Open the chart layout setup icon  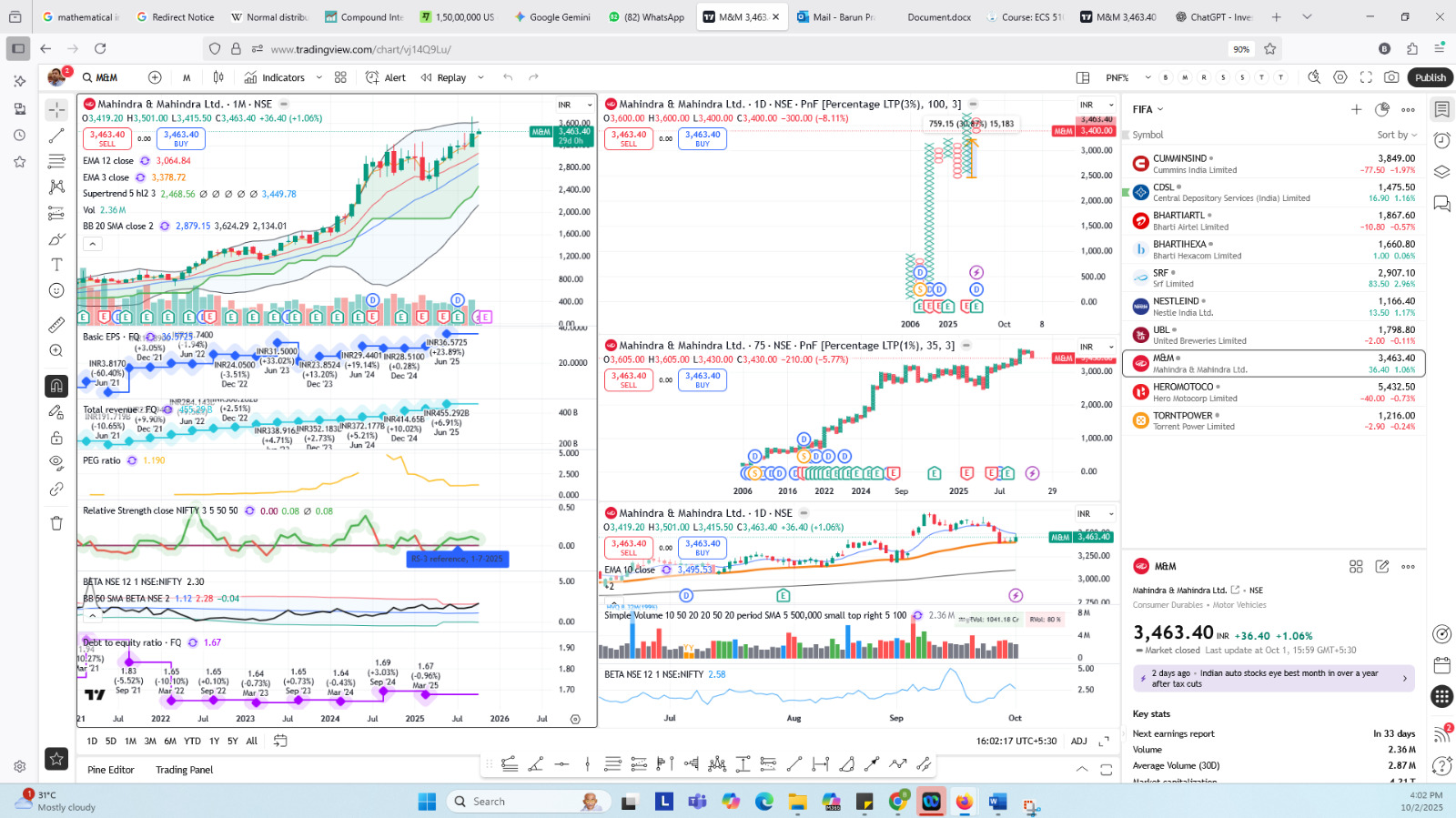pos(1083,77)
